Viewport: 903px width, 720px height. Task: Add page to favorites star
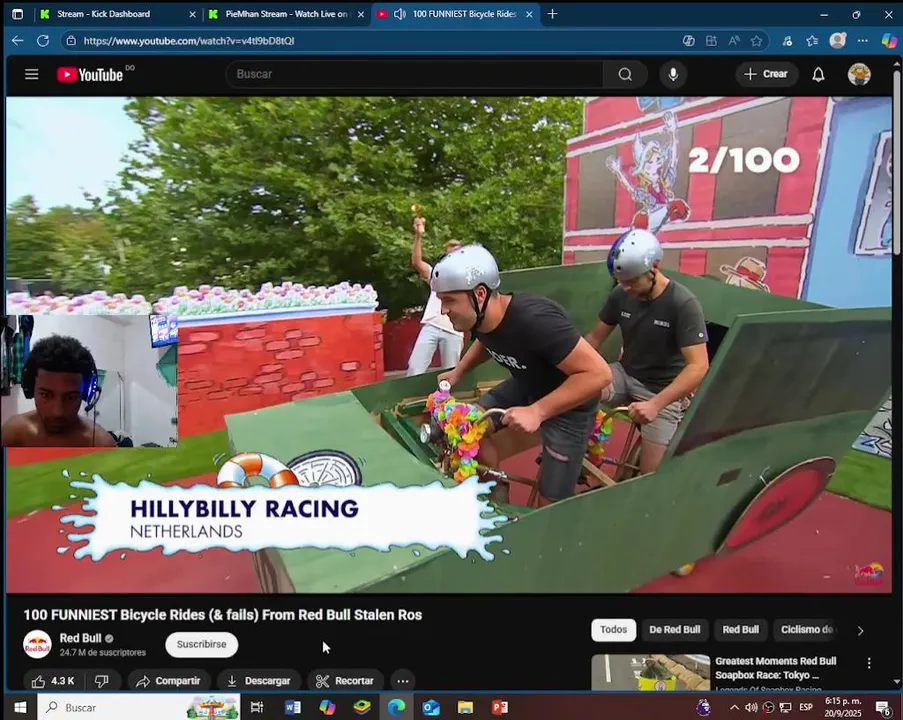(756, 41)
